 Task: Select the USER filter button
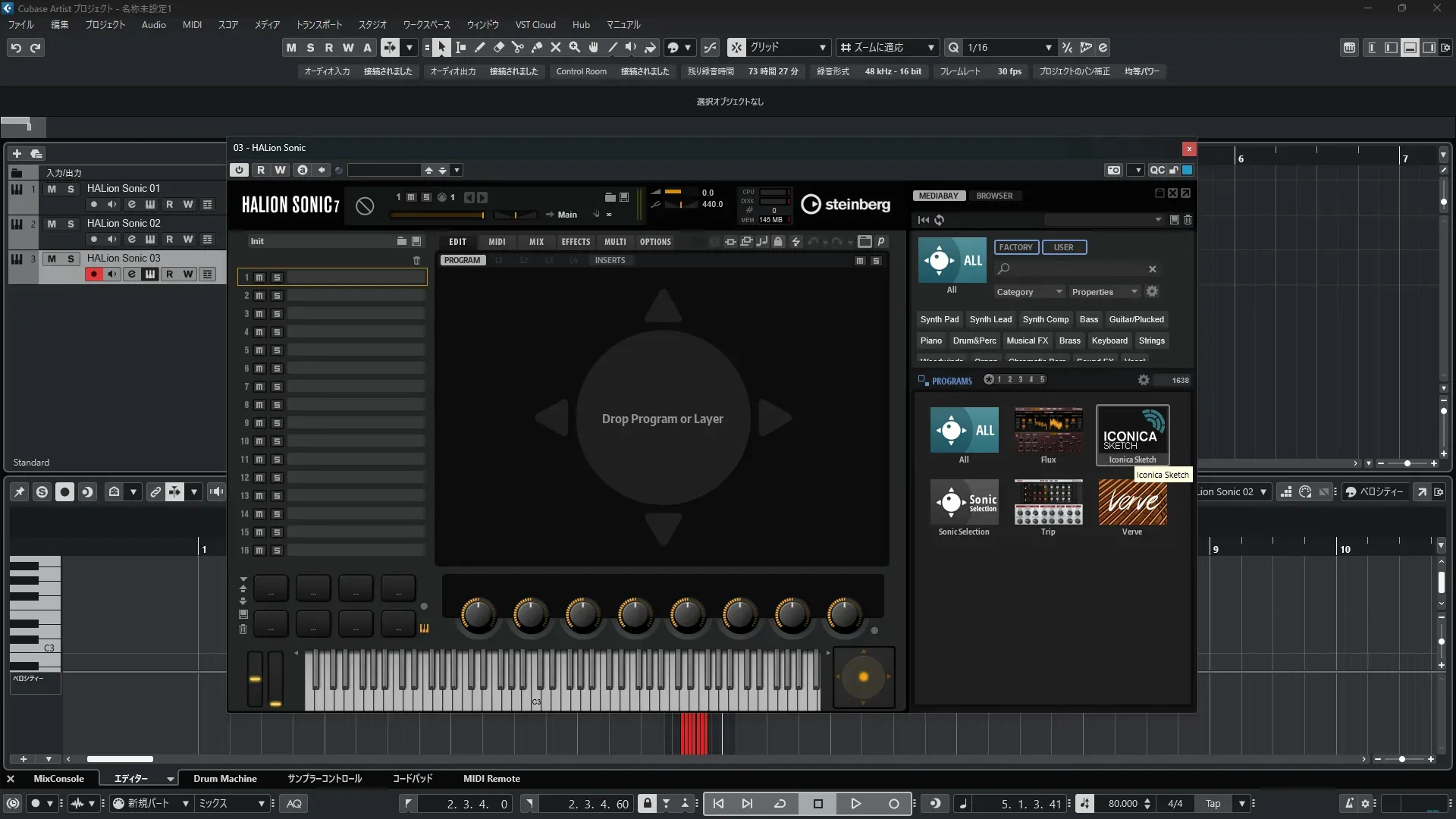pyautogui.click(x=1063, y=247)
